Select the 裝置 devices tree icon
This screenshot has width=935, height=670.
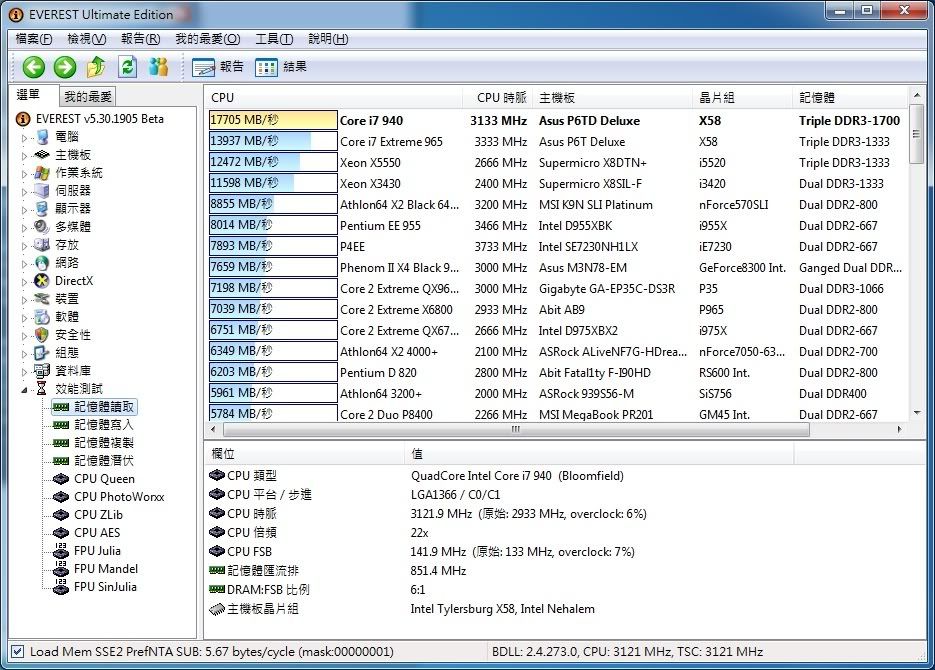pyautogui.click(x=42, y=299)
